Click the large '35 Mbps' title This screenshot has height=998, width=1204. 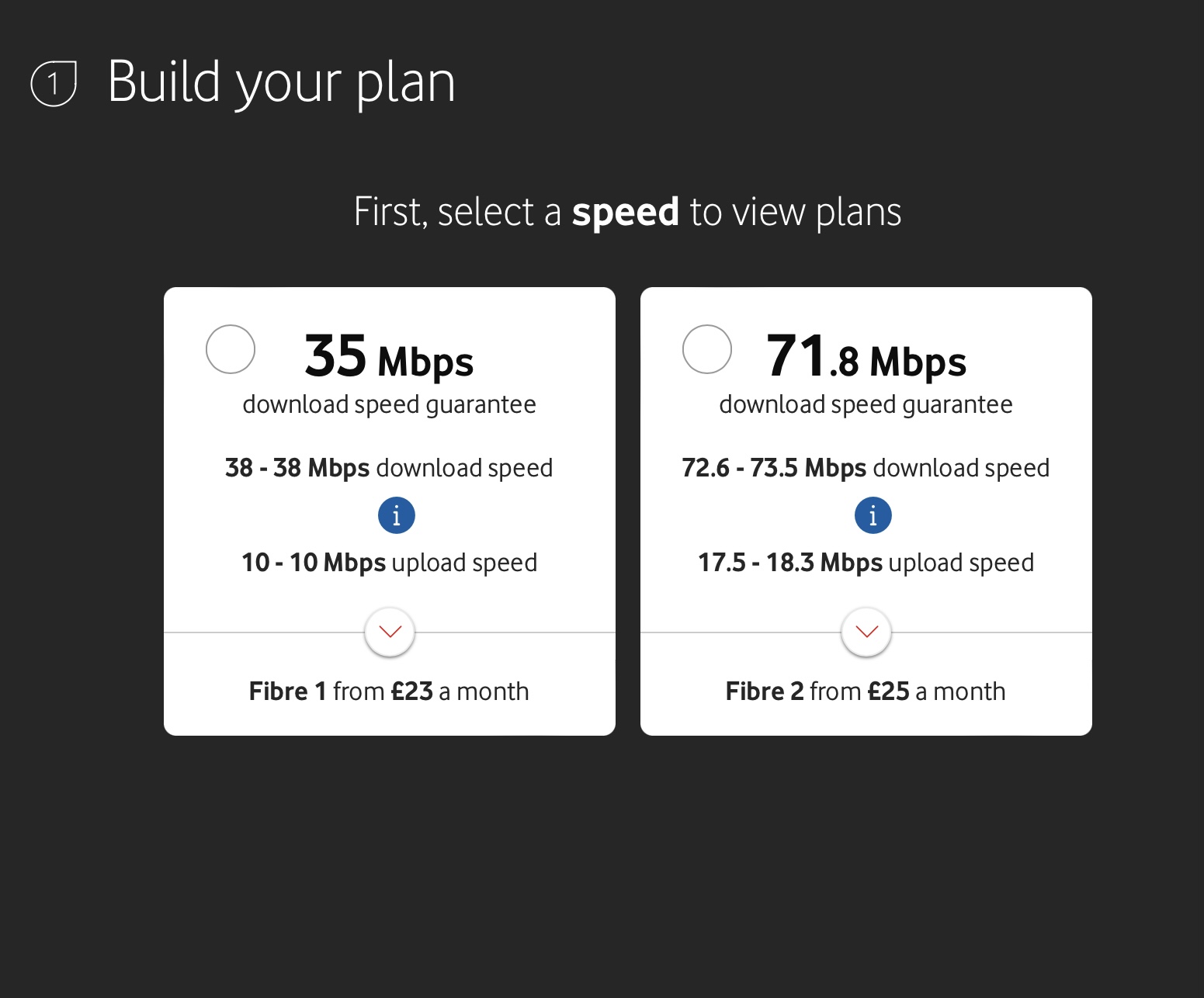[x=389, y=357]
